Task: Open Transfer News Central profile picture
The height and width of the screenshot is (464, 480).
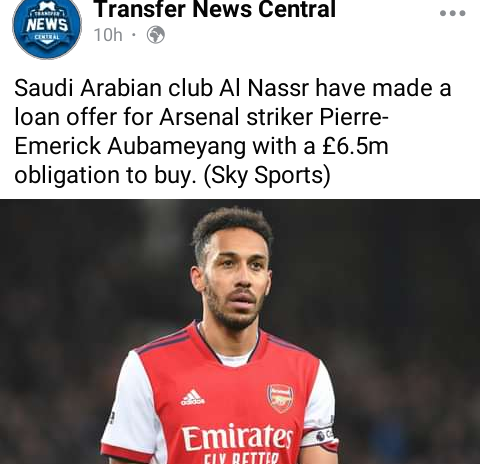Action: (x=47, y=27)
